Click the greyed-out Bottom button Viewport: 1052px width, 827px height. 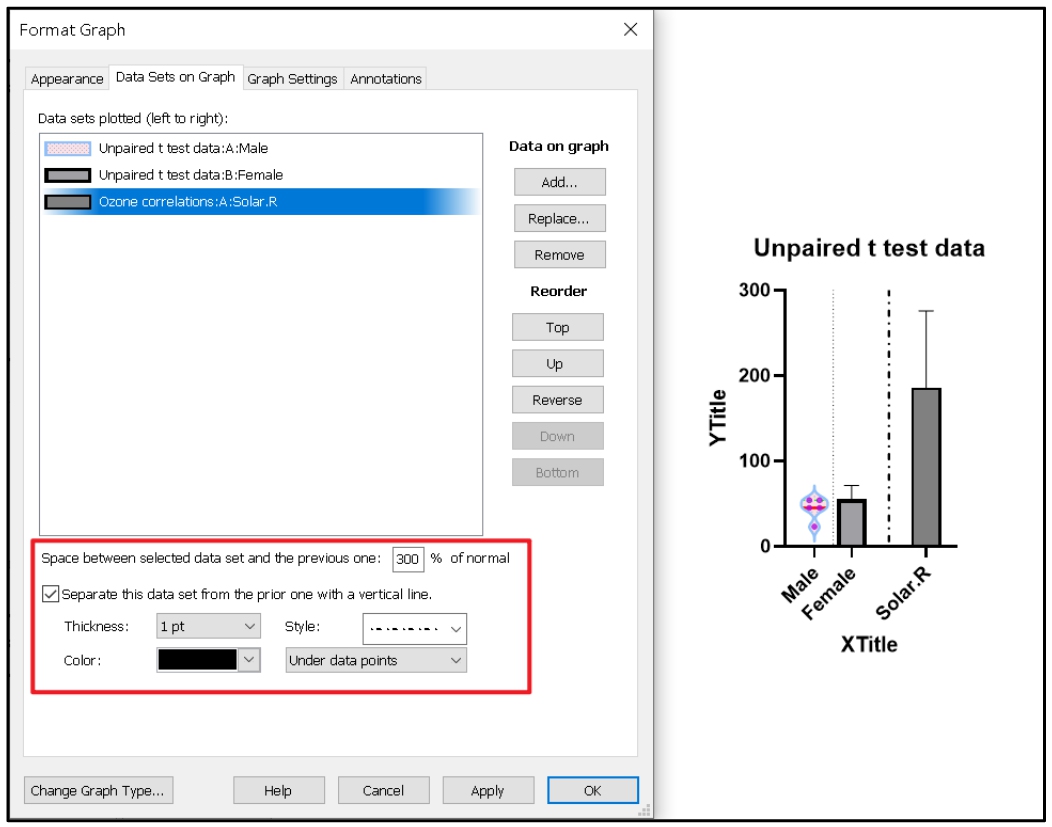point(558,472)
